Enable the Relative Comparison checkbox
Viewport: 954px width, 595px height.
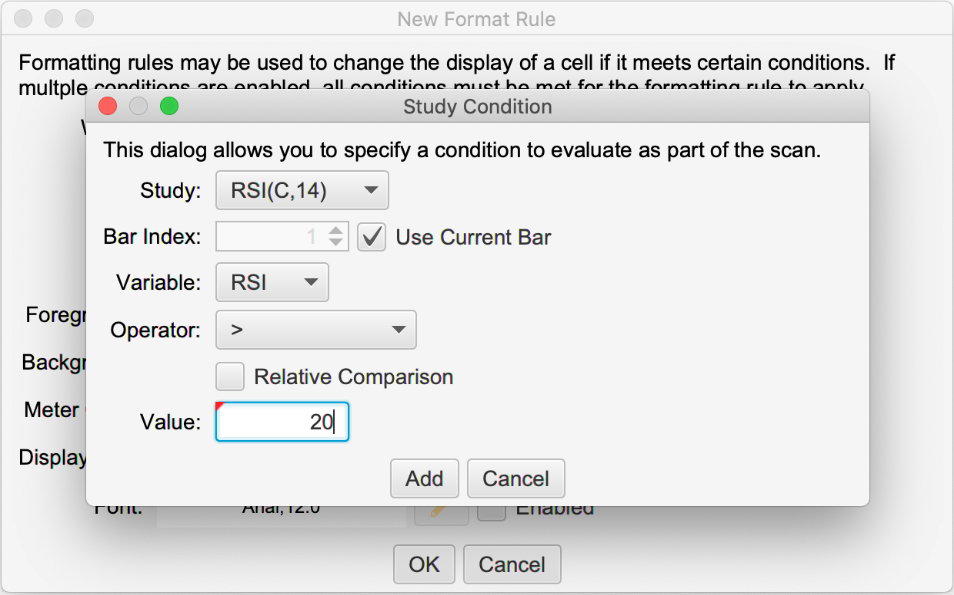[231, 377]
